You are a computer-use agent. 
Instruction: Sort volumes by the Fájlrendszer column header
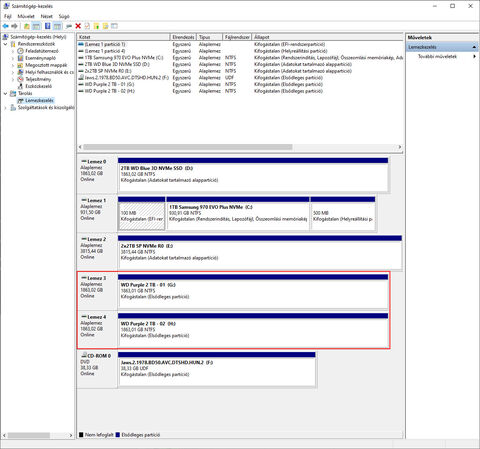click(x=237, y=37)
